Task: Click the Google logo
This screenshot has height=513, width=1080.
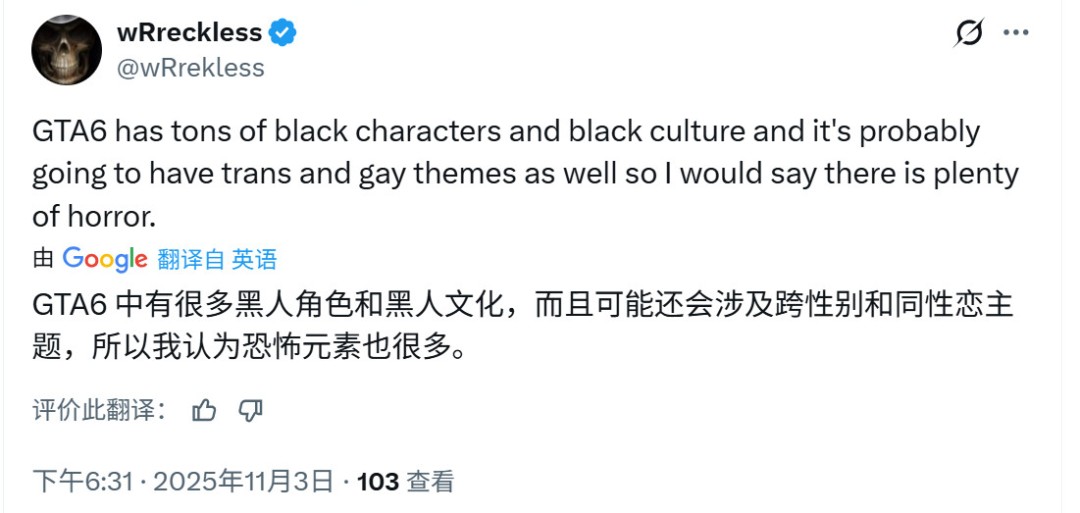Action: pyautogui.click(x=104, y=259)
